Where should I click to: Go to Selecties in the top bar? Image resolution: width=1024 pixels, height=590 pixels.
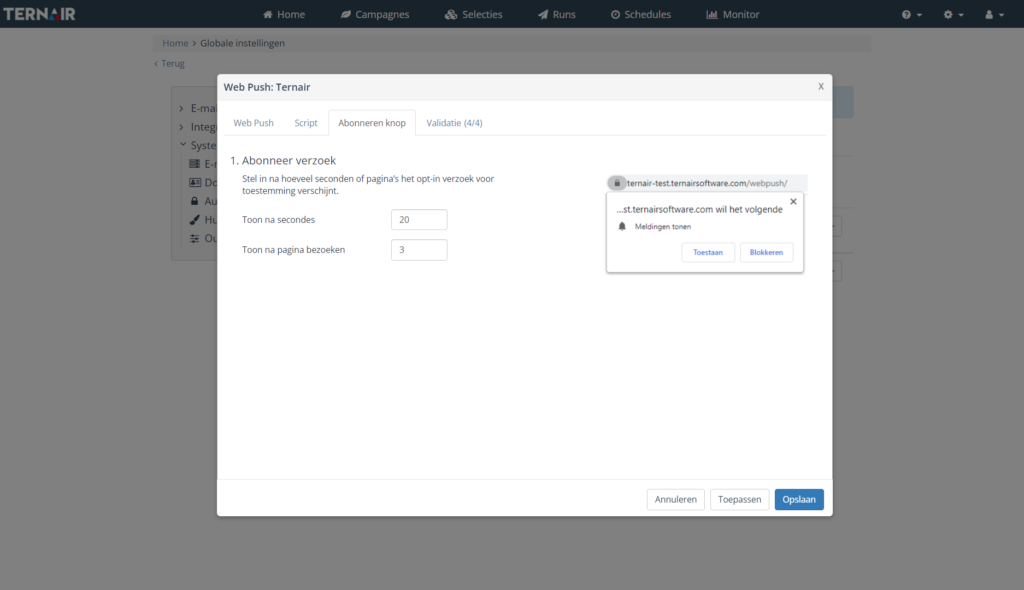(x=473, y=14)
